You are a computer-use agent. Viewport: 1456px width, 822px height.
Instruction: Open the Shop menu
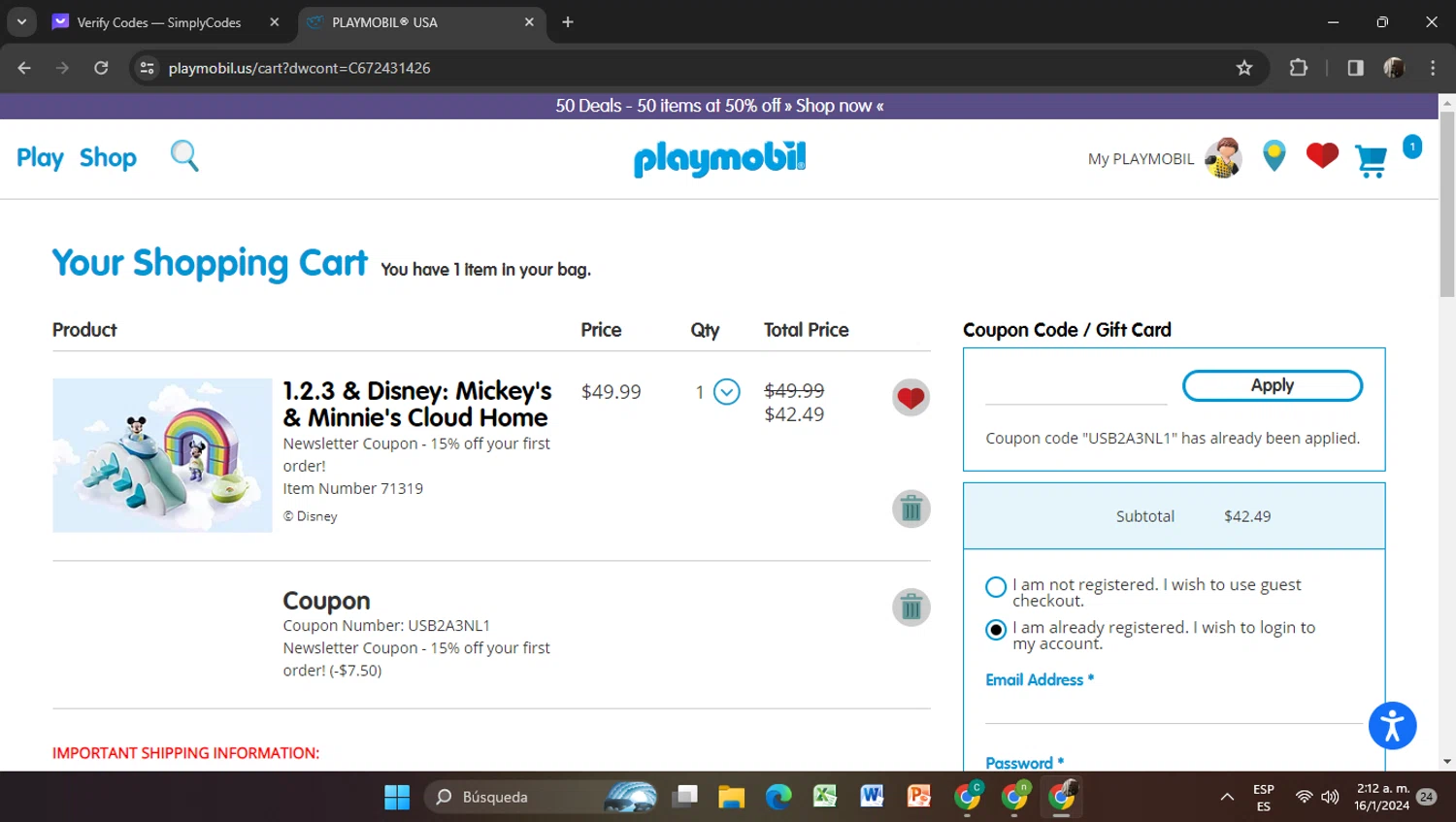pyautogui.click(x=108, y=157)
